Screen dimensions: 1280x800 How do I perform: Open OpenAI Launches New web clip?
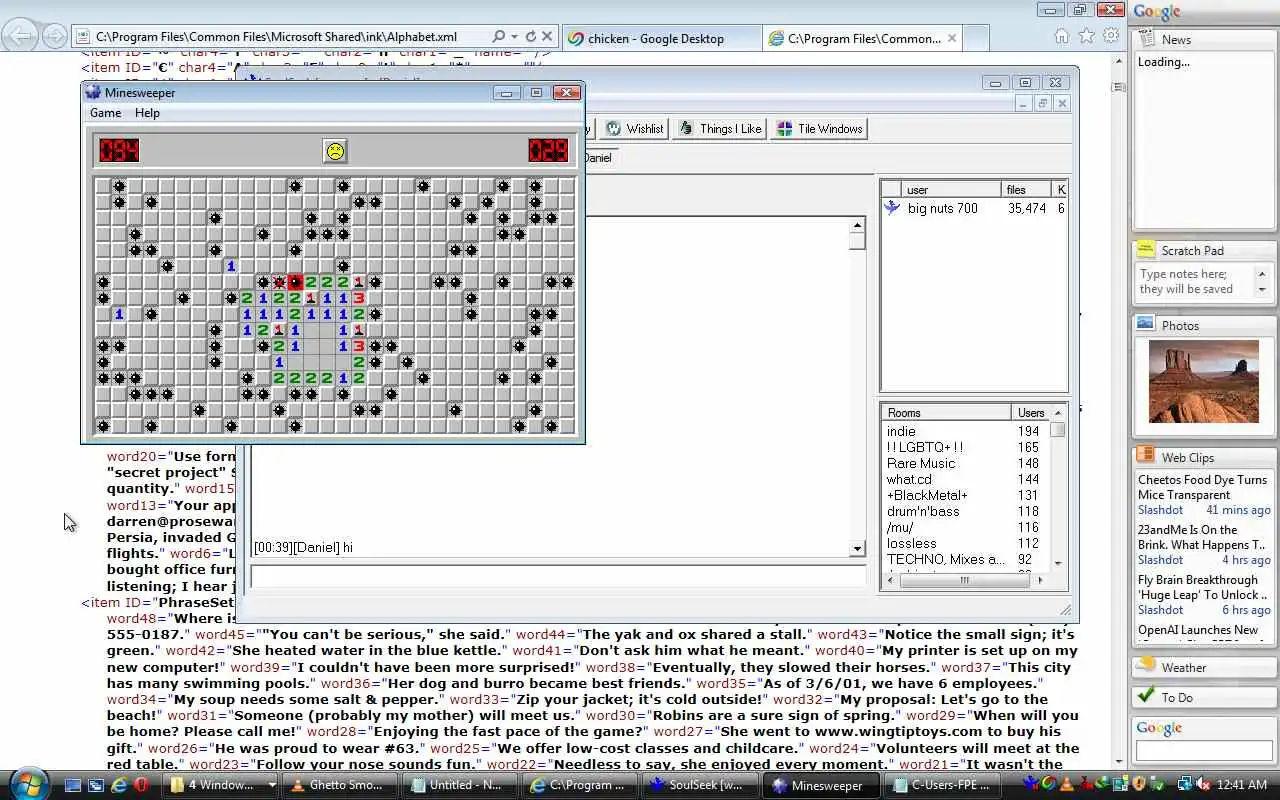click(1198, 630)
